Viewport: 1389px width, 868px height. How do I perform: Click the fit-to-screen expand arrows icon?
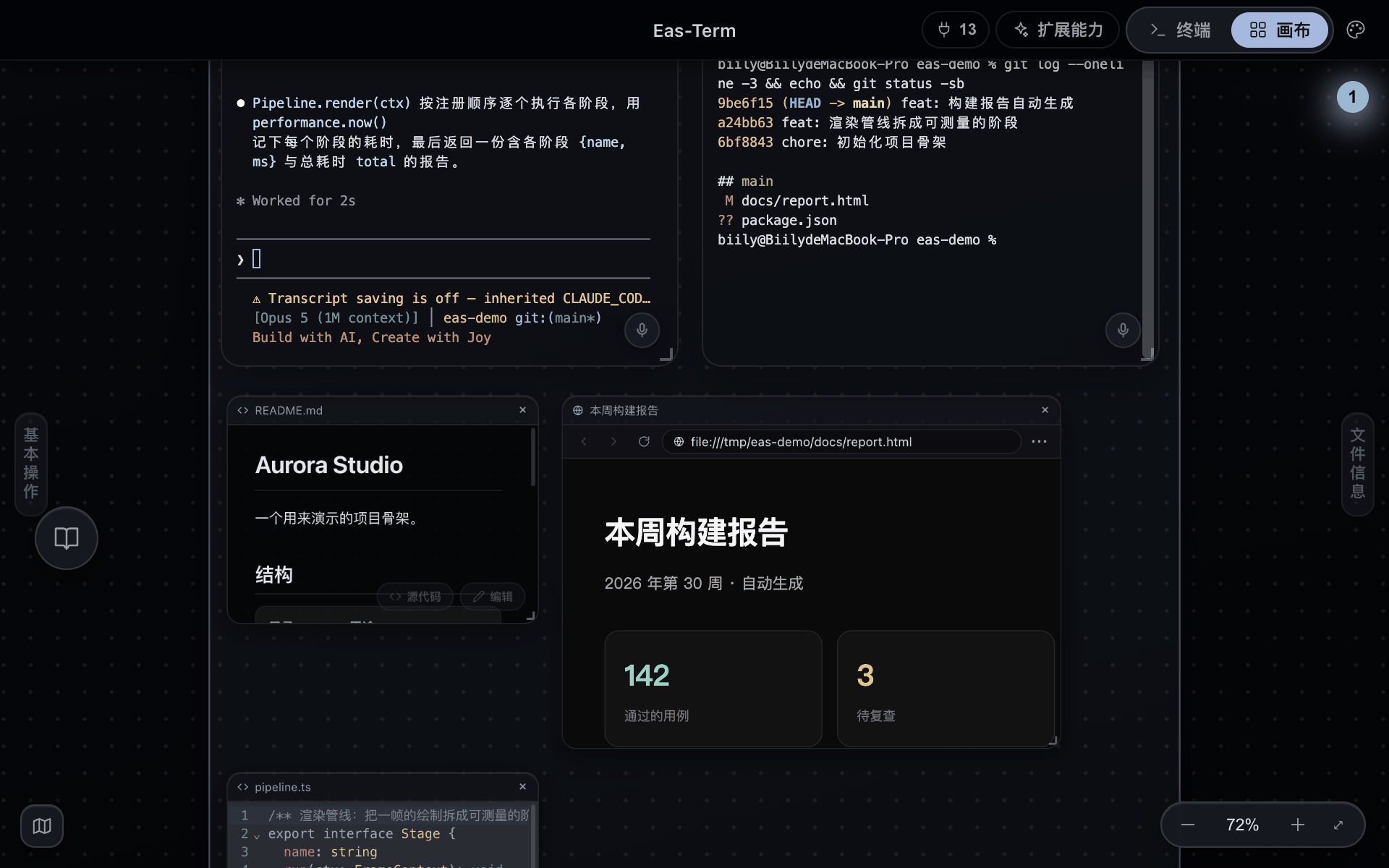tap(1338, 825)
